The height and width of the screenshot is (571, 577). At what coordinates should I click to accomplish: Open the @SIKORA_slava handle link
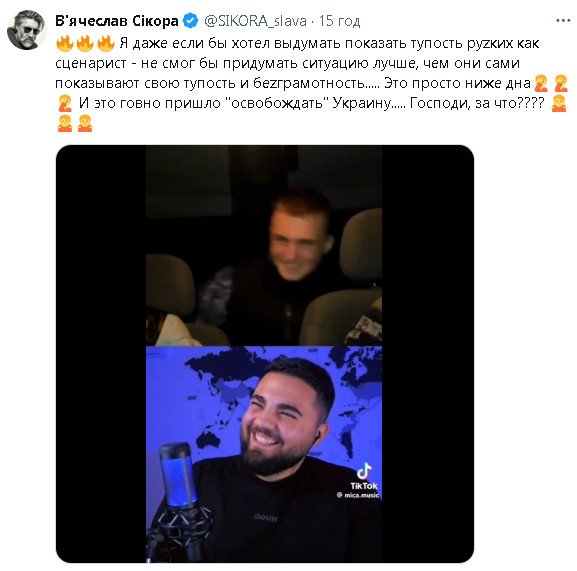tap(255, 21)
